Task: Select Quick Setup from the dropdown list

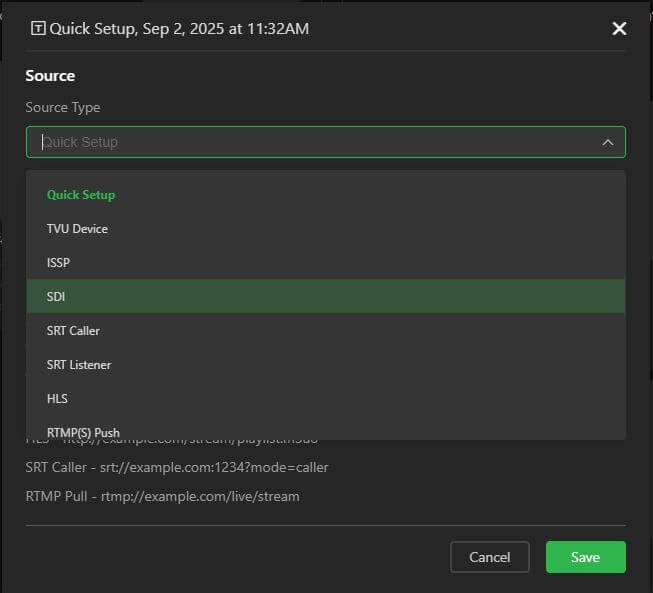Action: (81, 195)
